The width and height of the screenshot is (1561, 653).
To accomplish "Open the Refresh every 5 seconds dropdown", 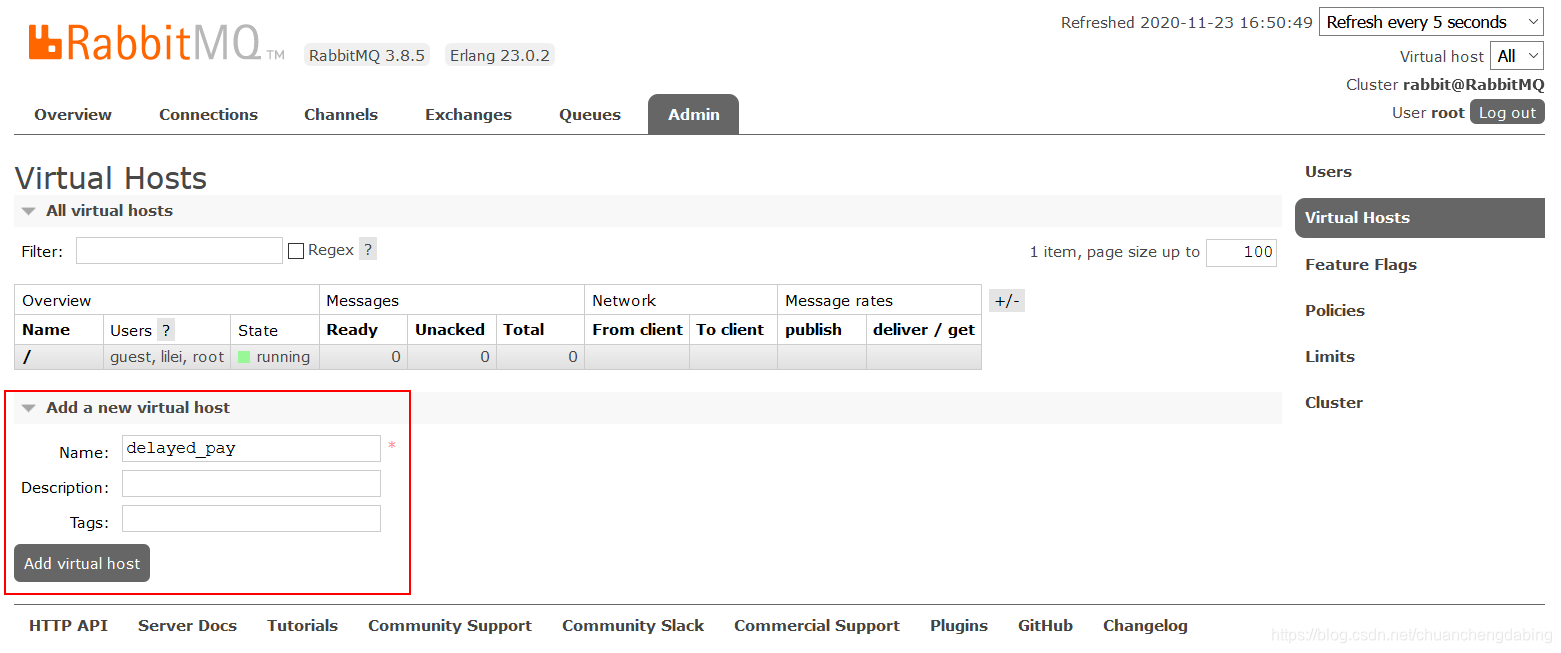I will [x=1432, y=22].
